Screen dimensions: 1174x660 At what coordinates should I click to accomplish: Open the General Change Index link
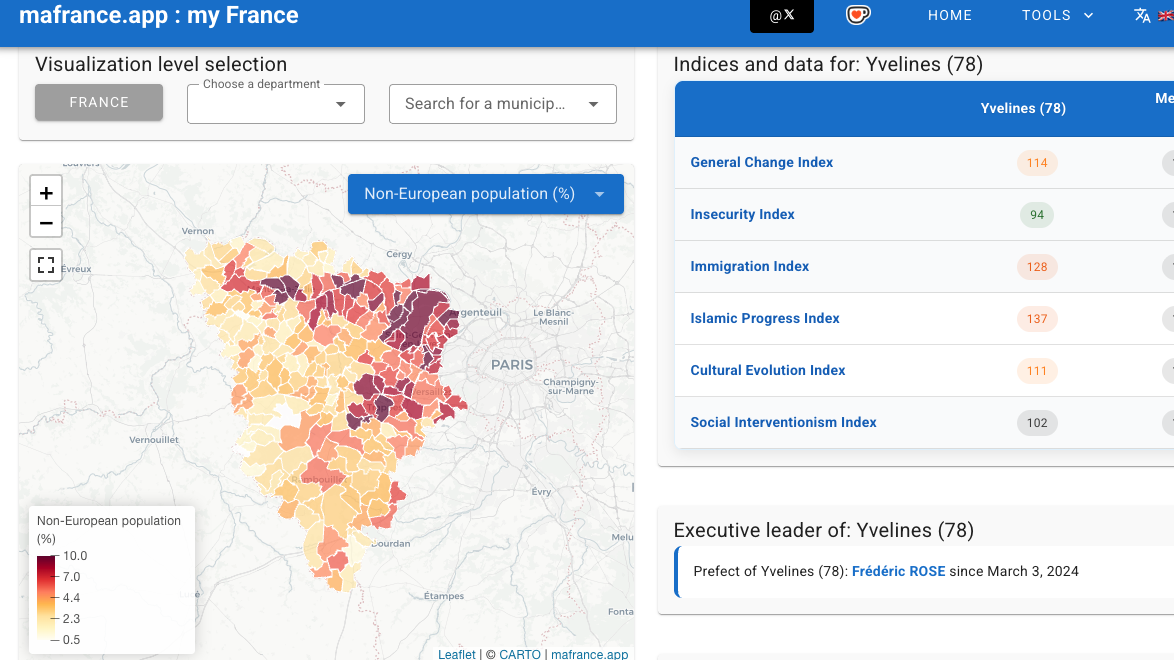761,162
